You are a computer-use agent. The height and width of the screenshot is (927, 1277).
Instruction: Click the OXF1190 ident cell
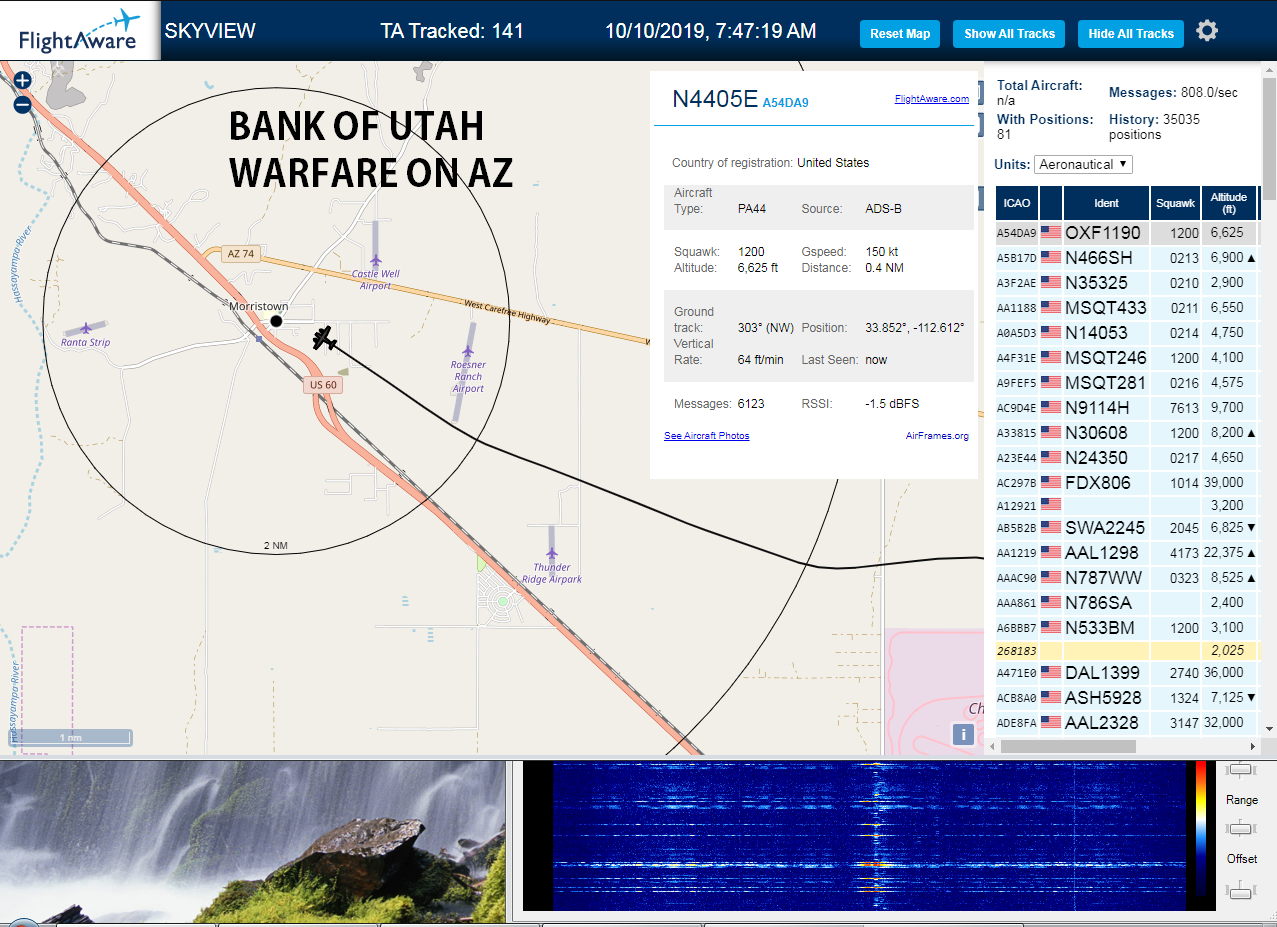point(1106,232)
